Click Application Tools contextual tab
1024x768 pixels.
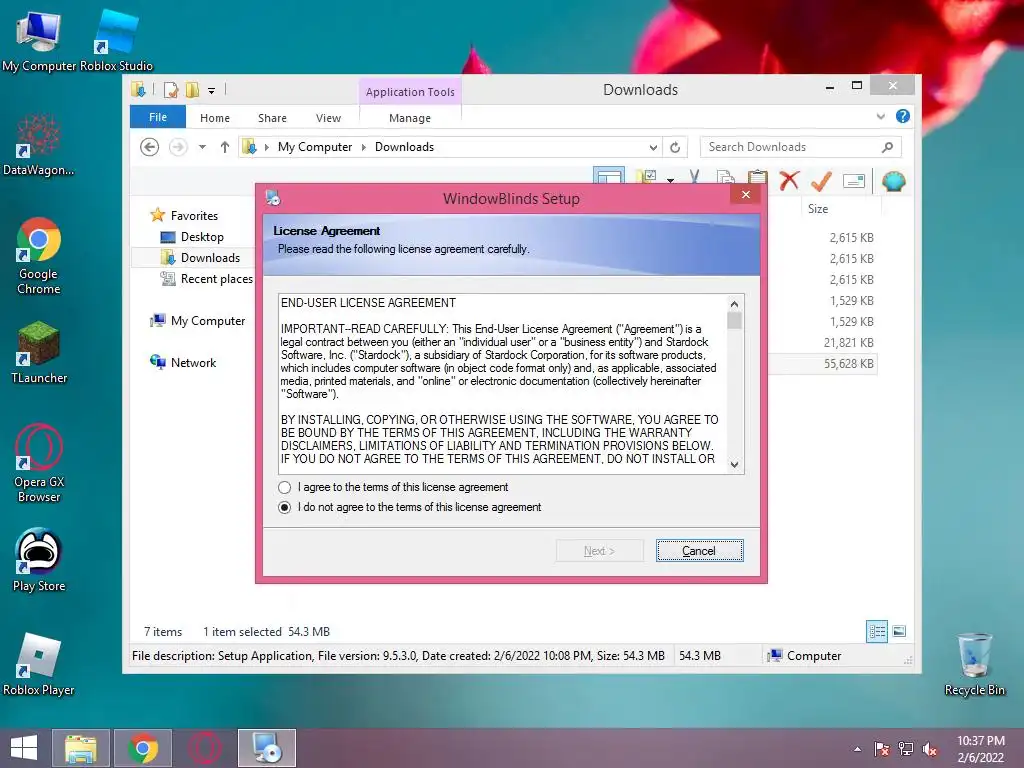[410, 92]
